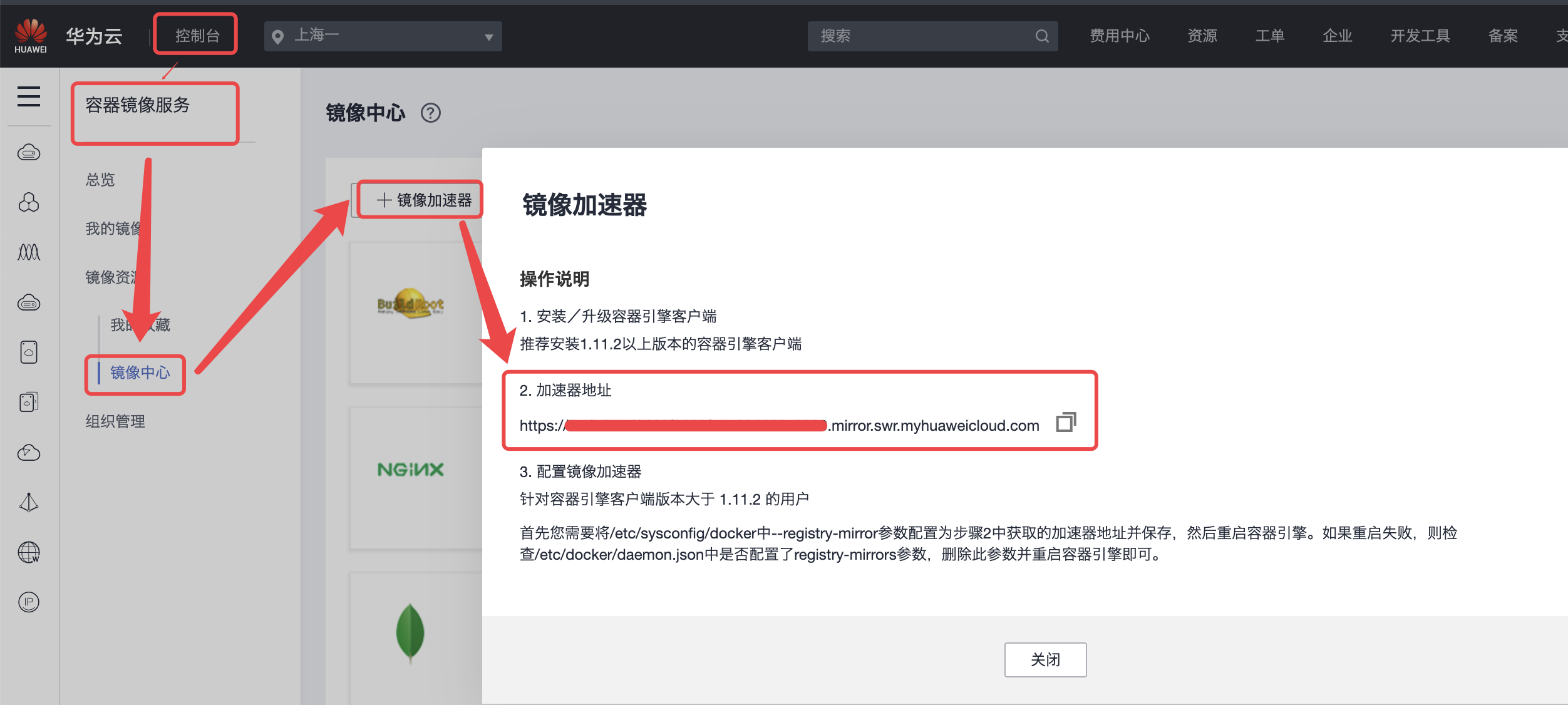Screen dimensions: 1568x705
Task: Click the help question mark icon
Action: pos(430,113)
